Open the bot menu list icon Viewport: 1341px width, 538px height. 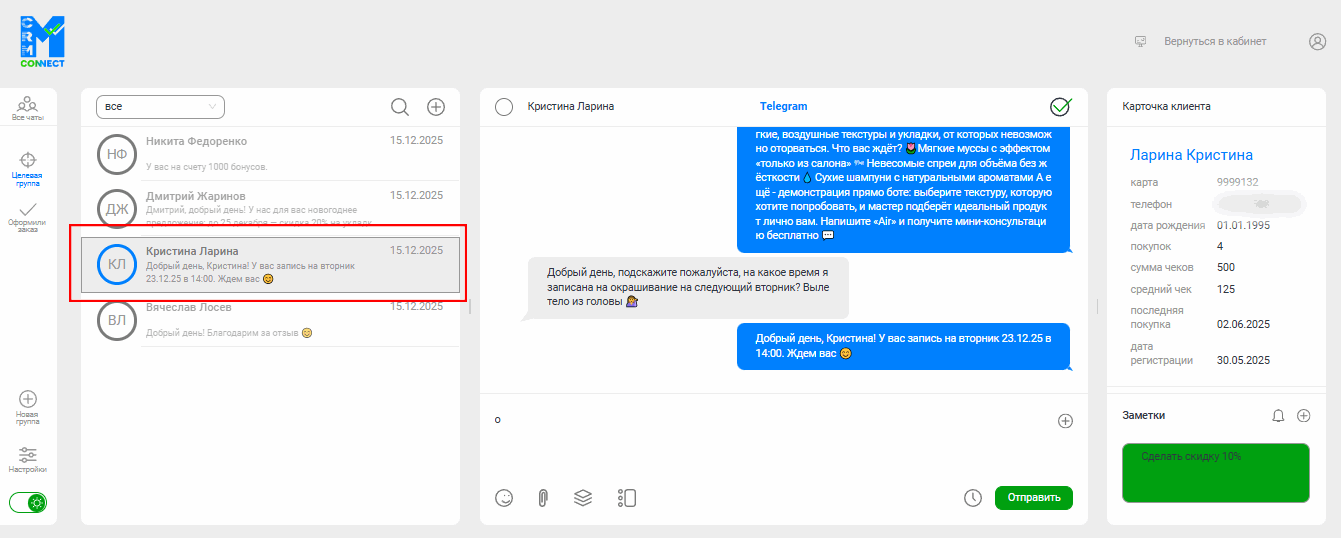coord(627,497)
